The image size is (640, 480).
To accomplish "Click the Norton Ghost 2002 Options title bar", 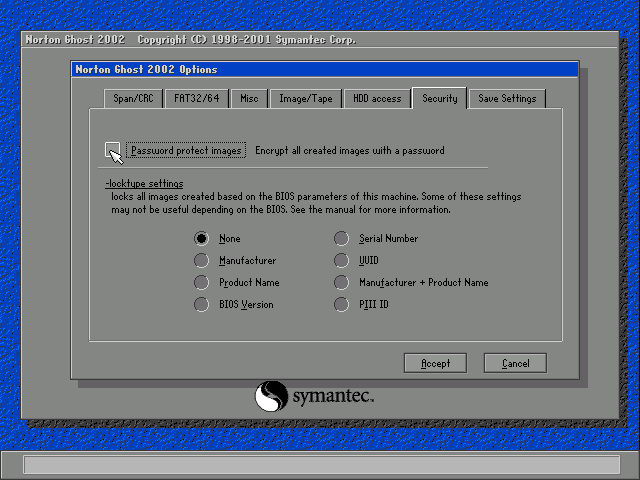I will pyautogui.click(x=325, y=69).
